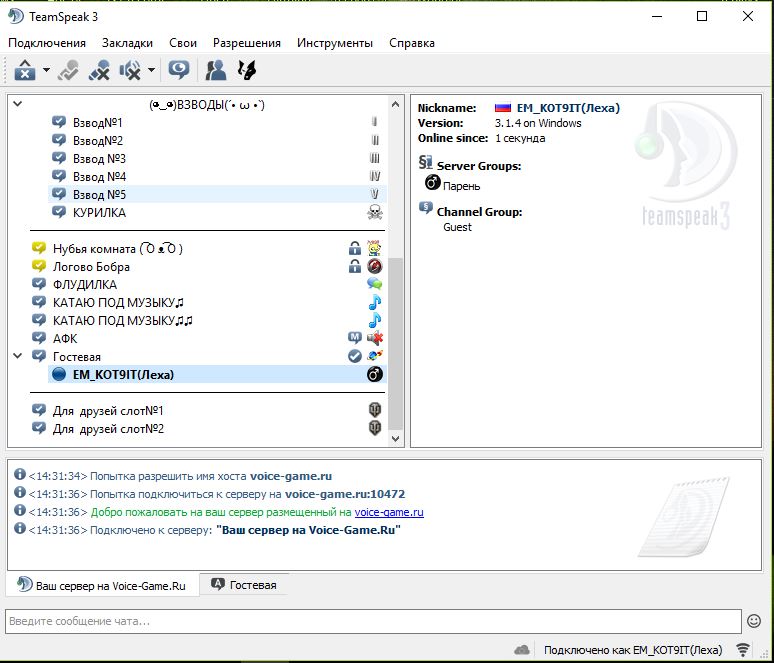Click nickname link EM_KOT9IT(Леха) in info panel
The height and width of the screenshot is (663, 774).
click(x=568, y=108)
